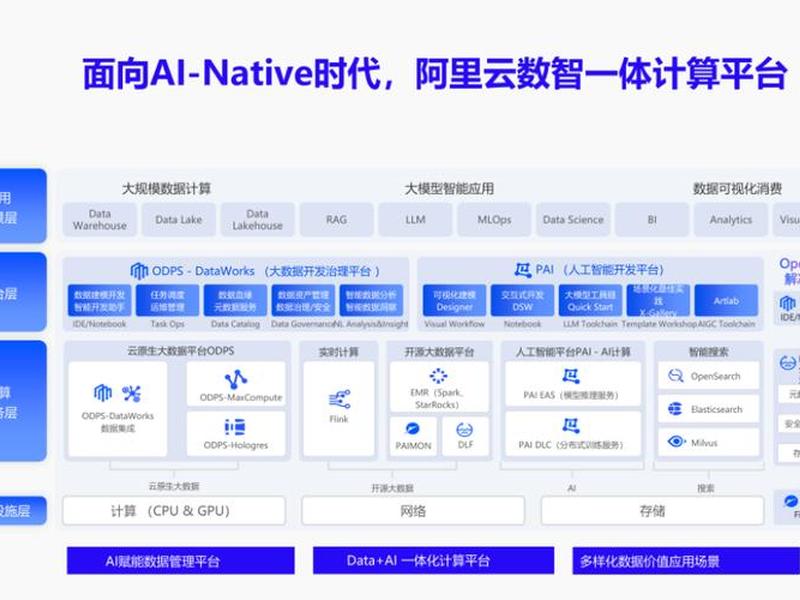Click the 人工智能平台PAI - AI计算 heading

(573, 352)
